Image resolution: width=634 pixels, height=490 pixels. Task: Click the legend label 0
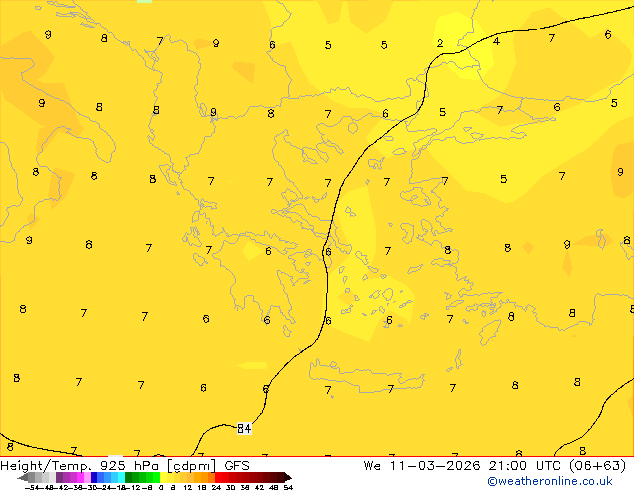pos(161,487)
